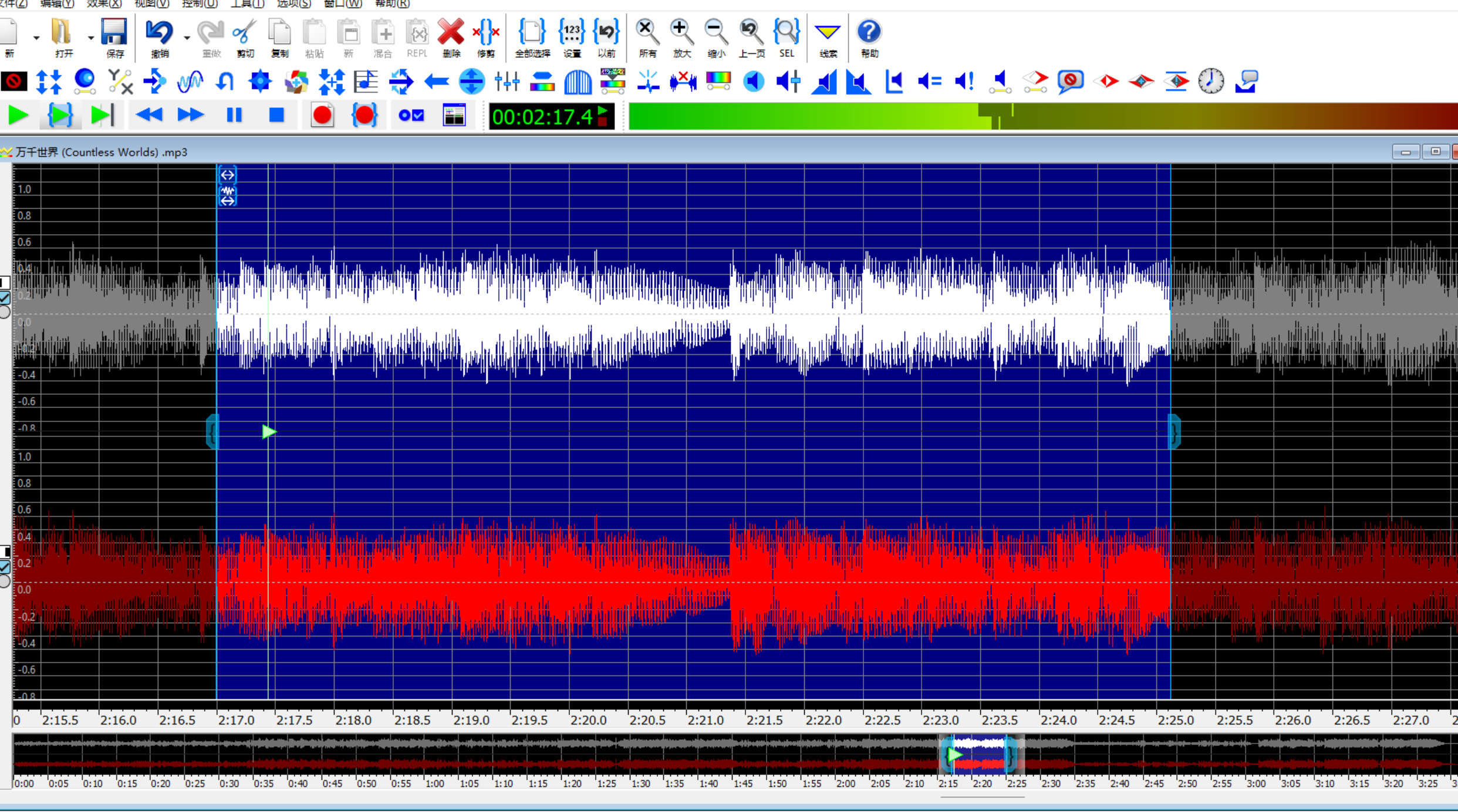1458x812 pixels.
Task: Open the control properties window icon
Action: [454, 115]
